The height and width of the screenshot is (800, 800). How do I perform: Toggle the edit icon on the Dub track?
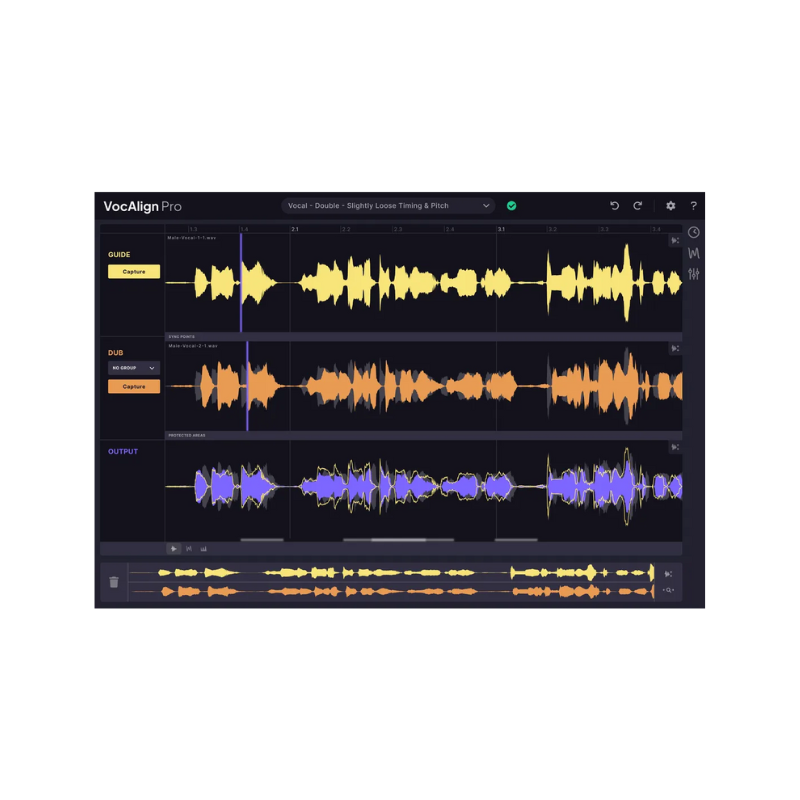pyautogui.click(x=674, y=348)
